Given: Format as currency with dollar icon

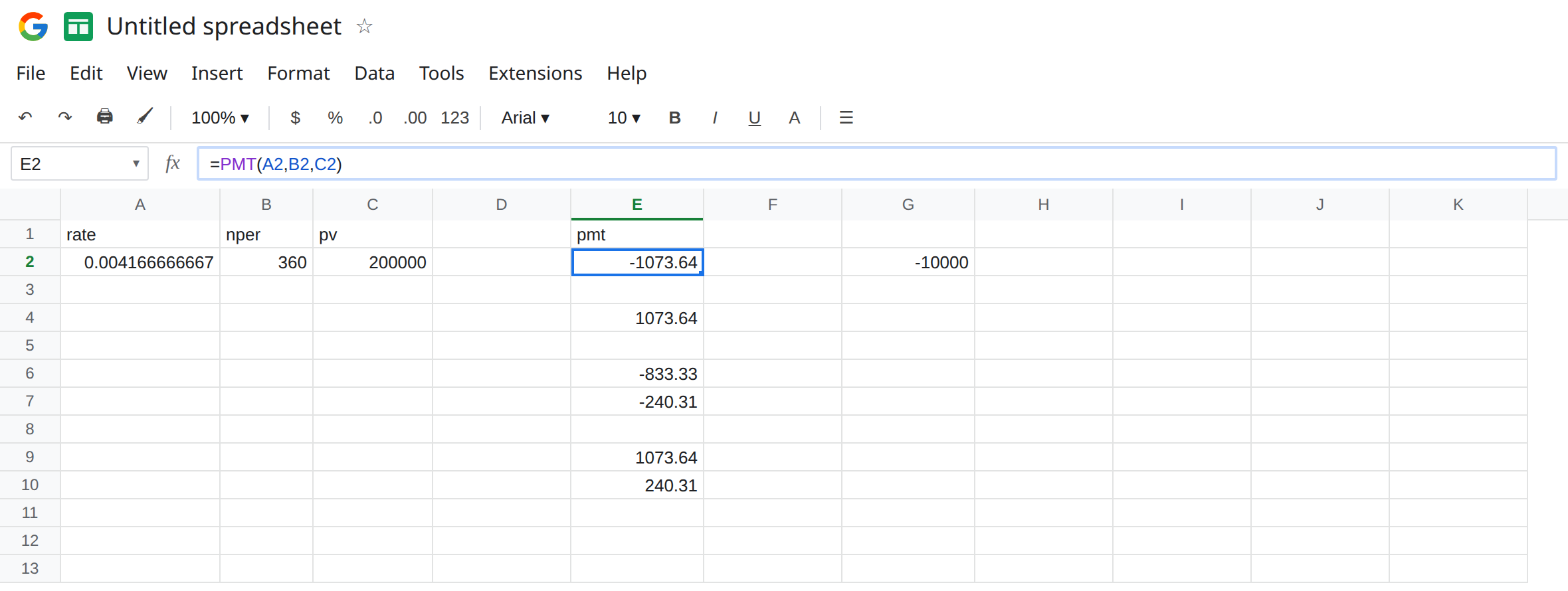Looking at the screenshot, I should tap(296, 118).
